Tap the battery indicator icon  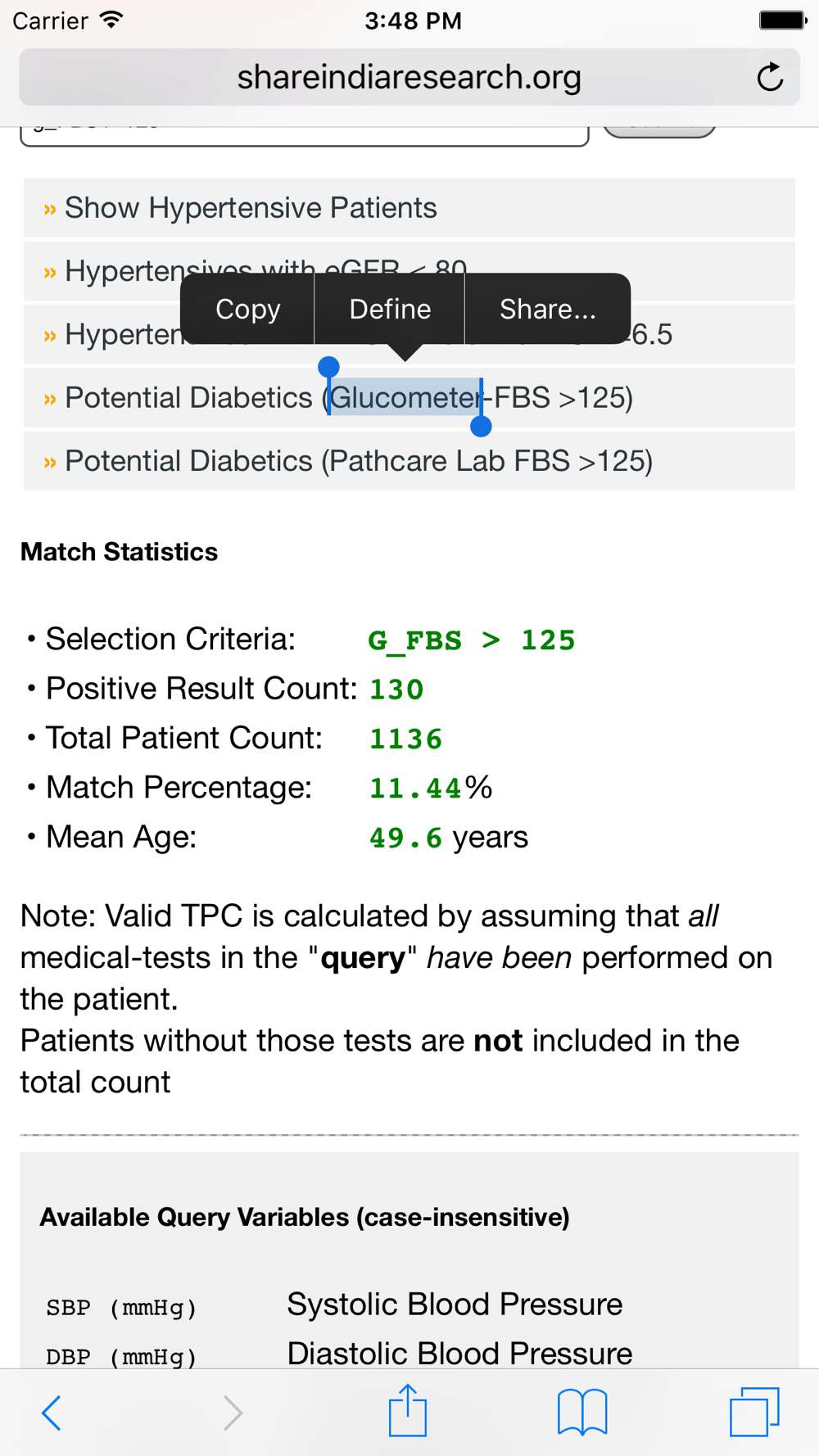coord(783,20)
